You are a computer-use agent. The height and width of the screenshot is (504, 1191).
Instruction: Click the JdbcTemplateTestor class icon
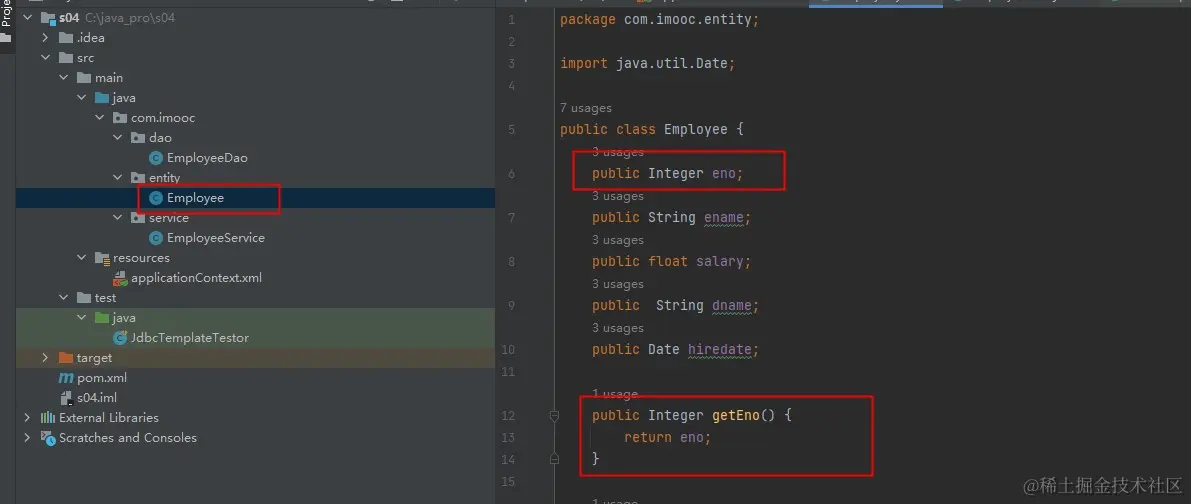click(120, 338)
